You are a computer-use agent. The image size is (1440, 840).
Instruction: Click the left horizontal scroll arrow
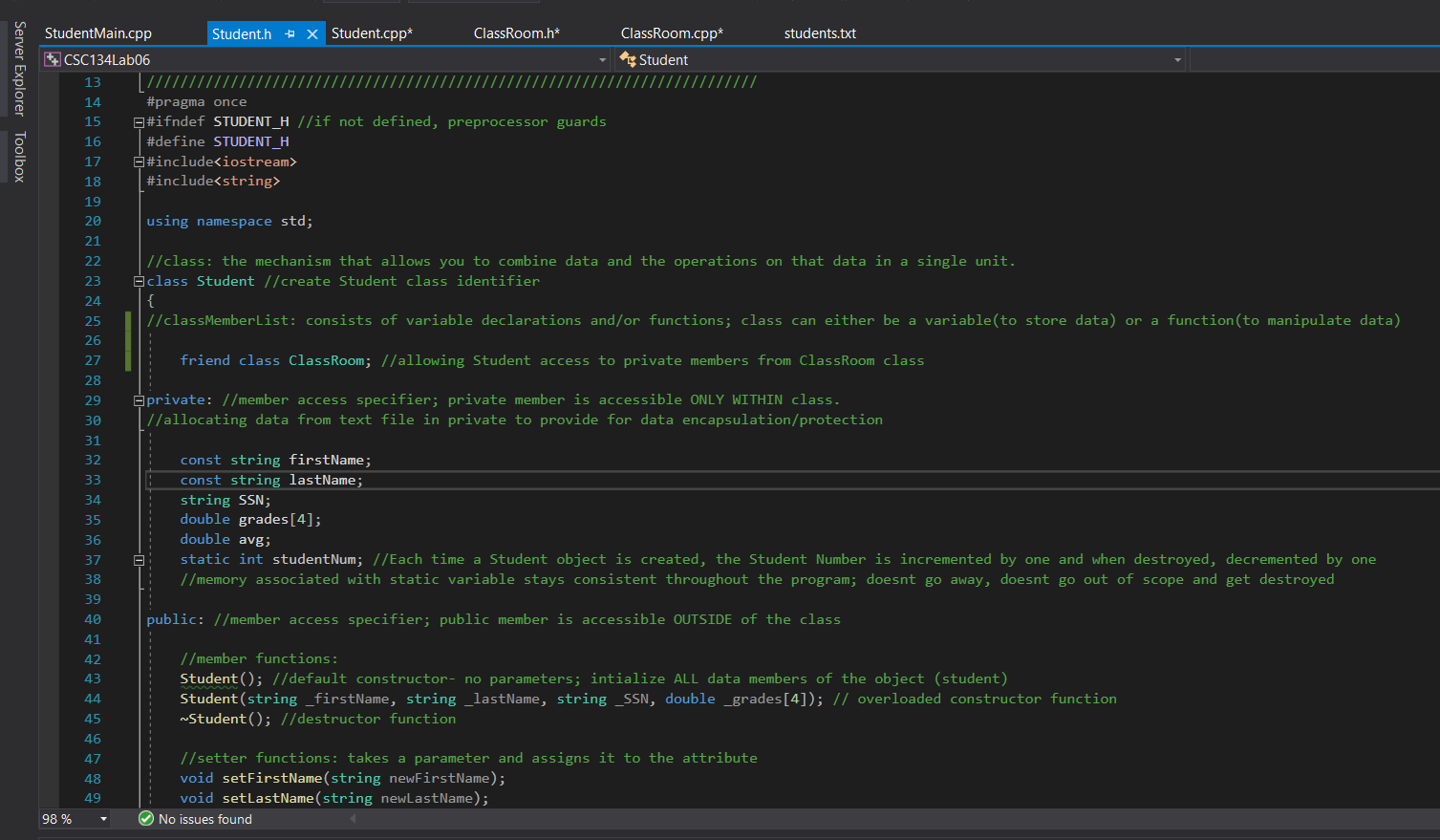(353, 819)
